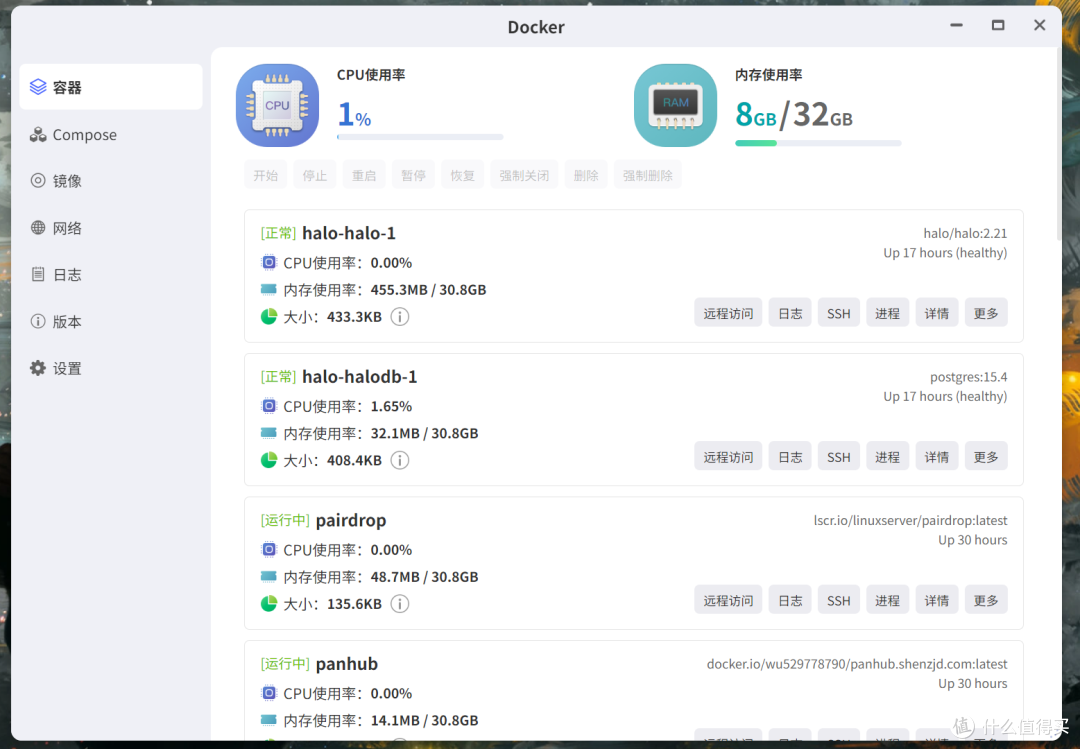This screenshot has height=749, width=1080.
Task: Click the memory usage icon in halo-halo-1 card
Action: [x=269, y=289]
